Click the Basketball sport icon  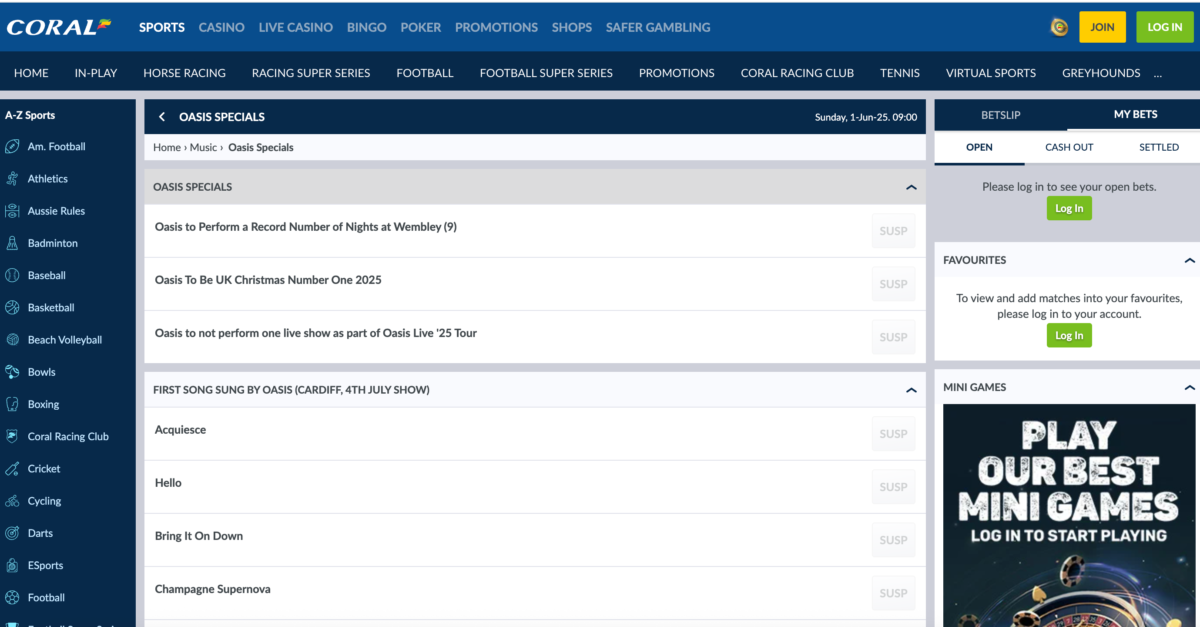(12, 308)
